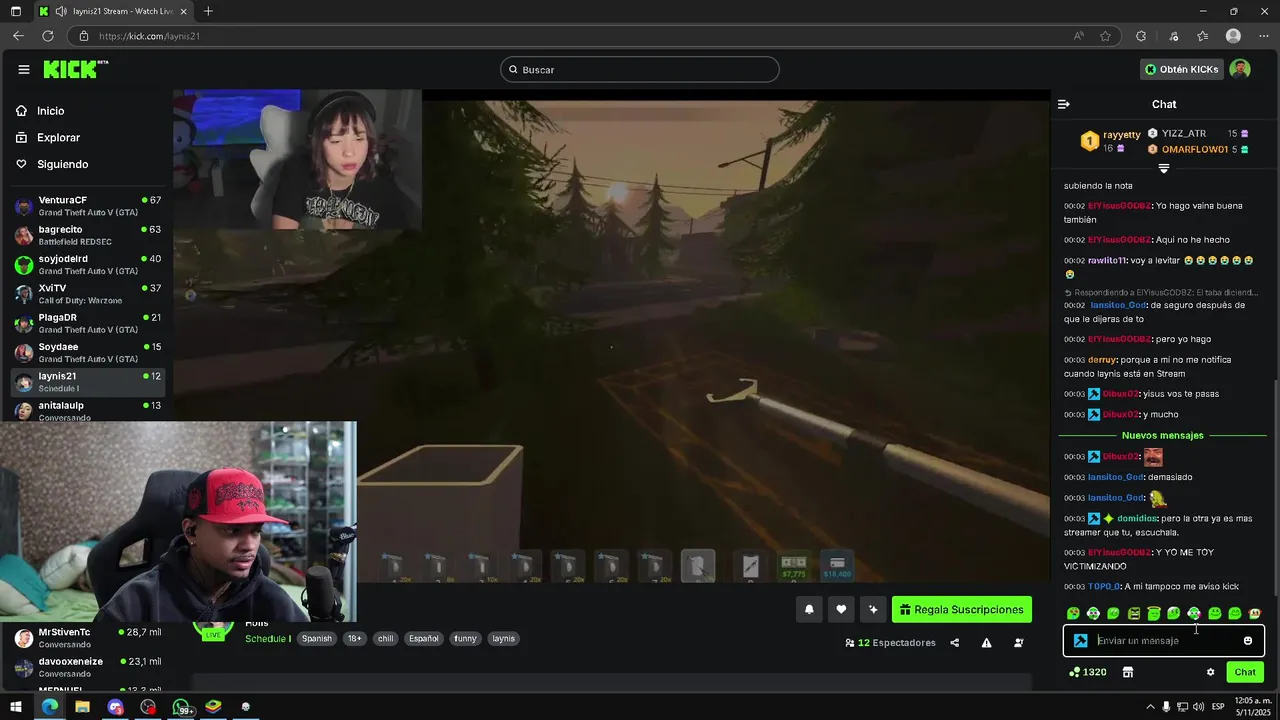The height and width of the screenshot is (720, 1280).
Task: Click the heart follow button
Action: click(841, 610)
